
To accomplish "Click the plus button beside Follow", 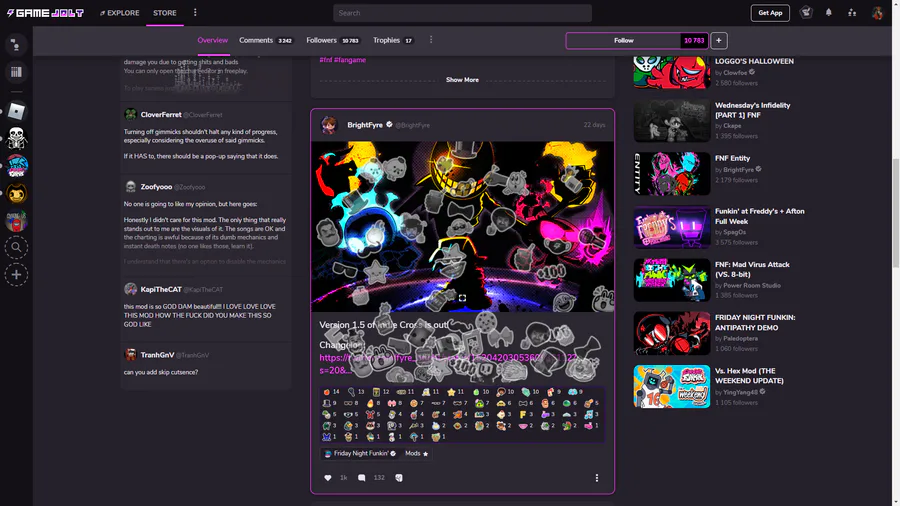I will click(719, 41).
